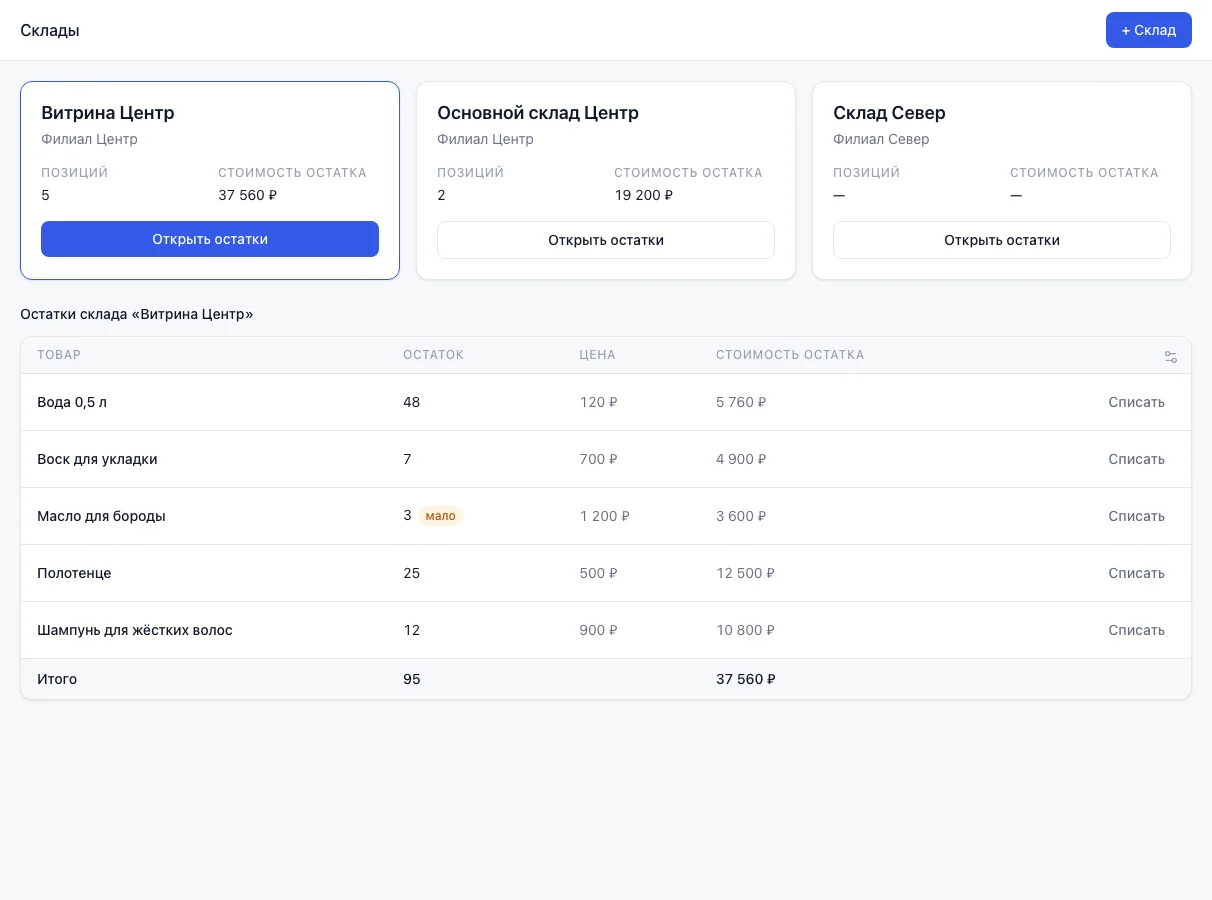
Task: Click the stock quantity 48 cell
Action: pos(411,402)
